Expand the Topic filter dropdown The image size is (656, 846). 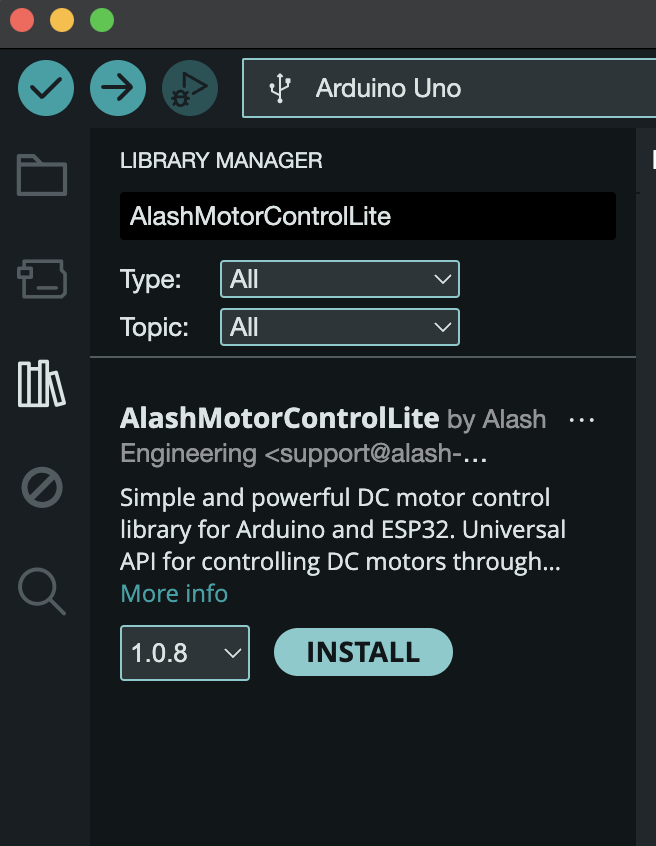tap(339, 327)
